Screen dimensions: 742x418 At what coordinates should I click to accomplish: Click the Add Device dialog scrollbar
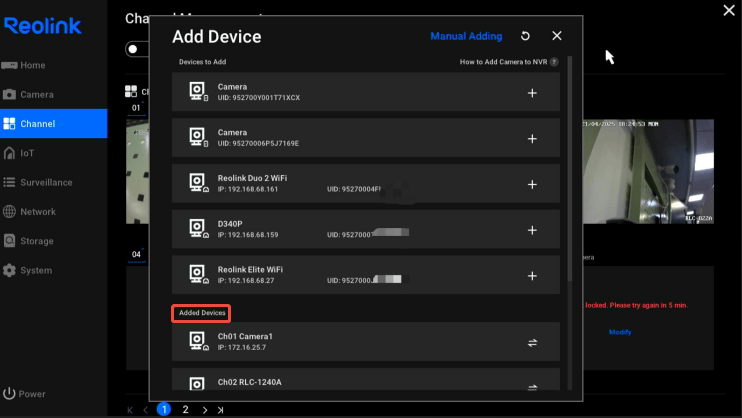point(569,168)
